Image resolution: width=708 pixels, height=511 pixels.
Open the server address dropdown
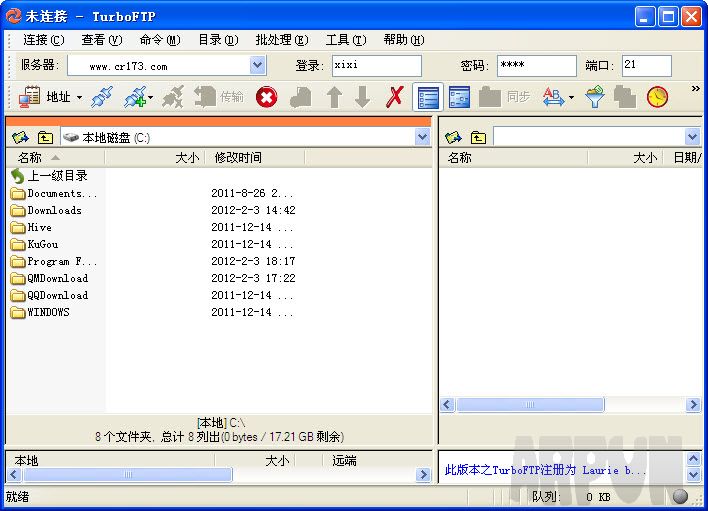(x=257, y=65)
